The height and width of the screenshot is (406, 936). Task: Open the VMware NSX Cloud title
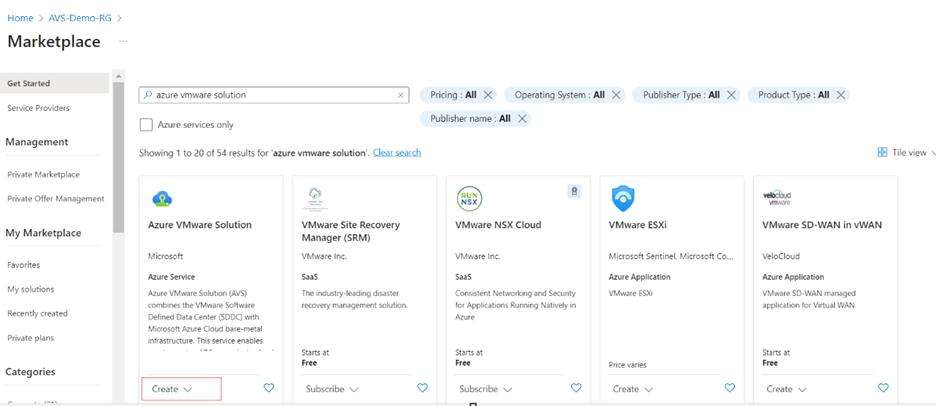click(x=498, y=225)
